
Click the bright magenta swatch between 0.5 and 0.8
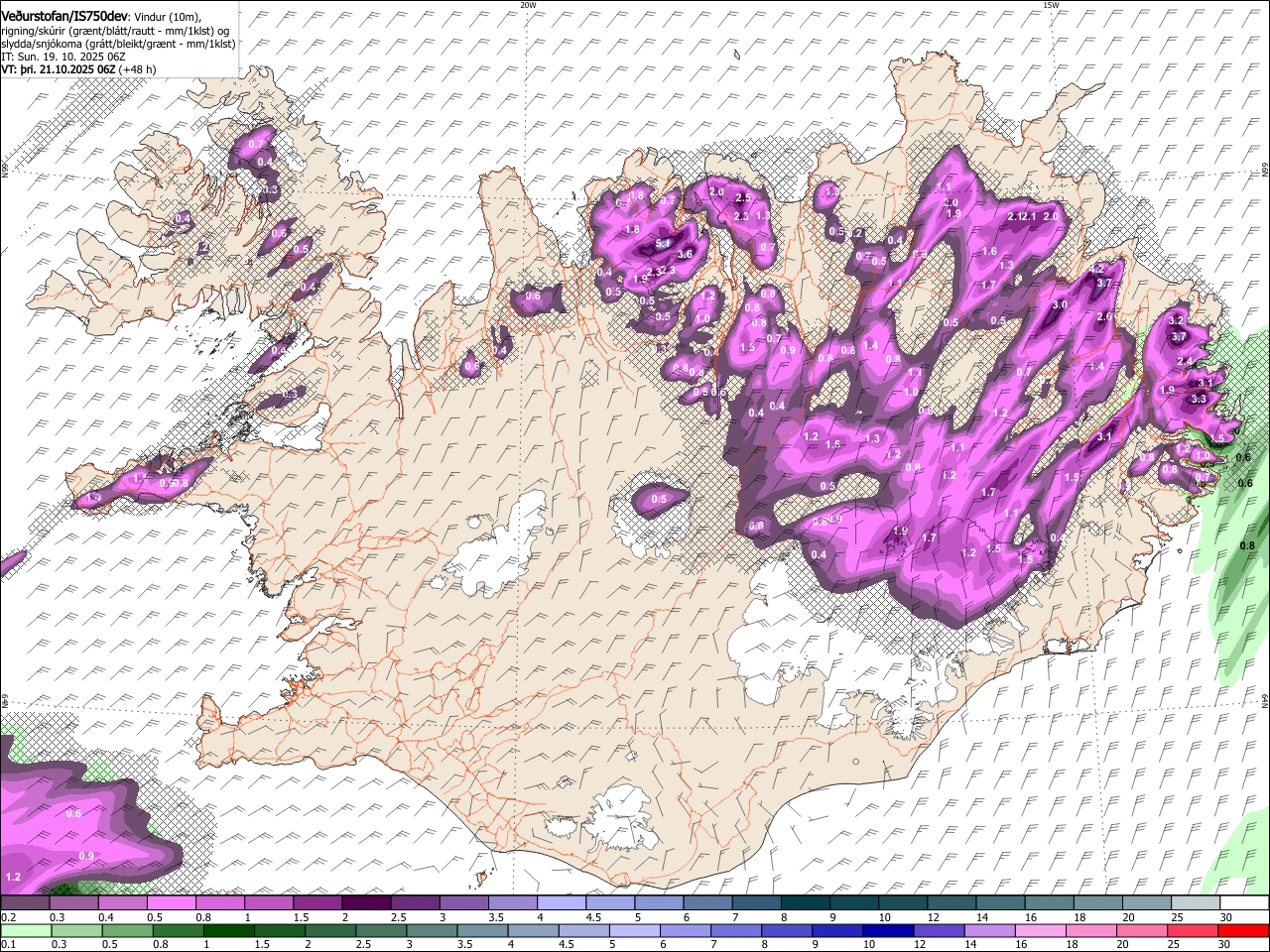tap(172, 903)
